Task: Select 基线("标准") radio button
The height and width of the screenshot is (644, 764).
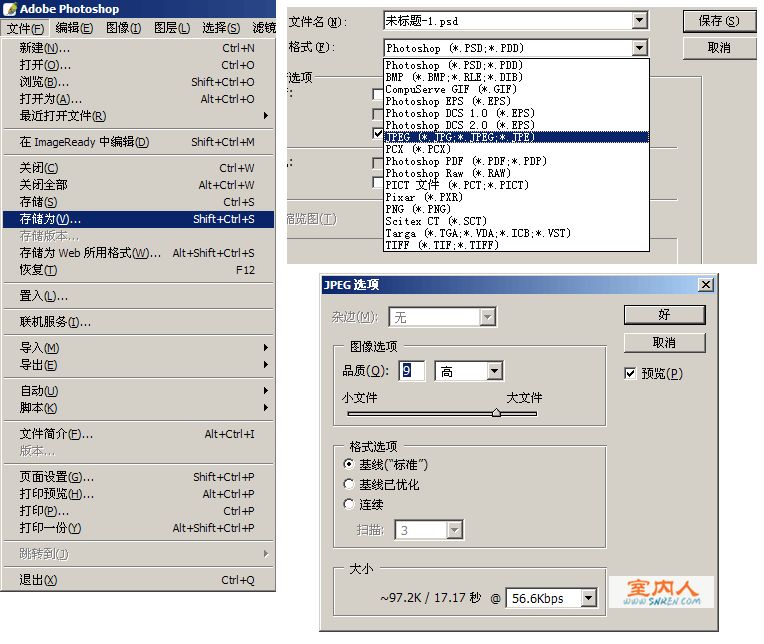Action: (349, 464)
